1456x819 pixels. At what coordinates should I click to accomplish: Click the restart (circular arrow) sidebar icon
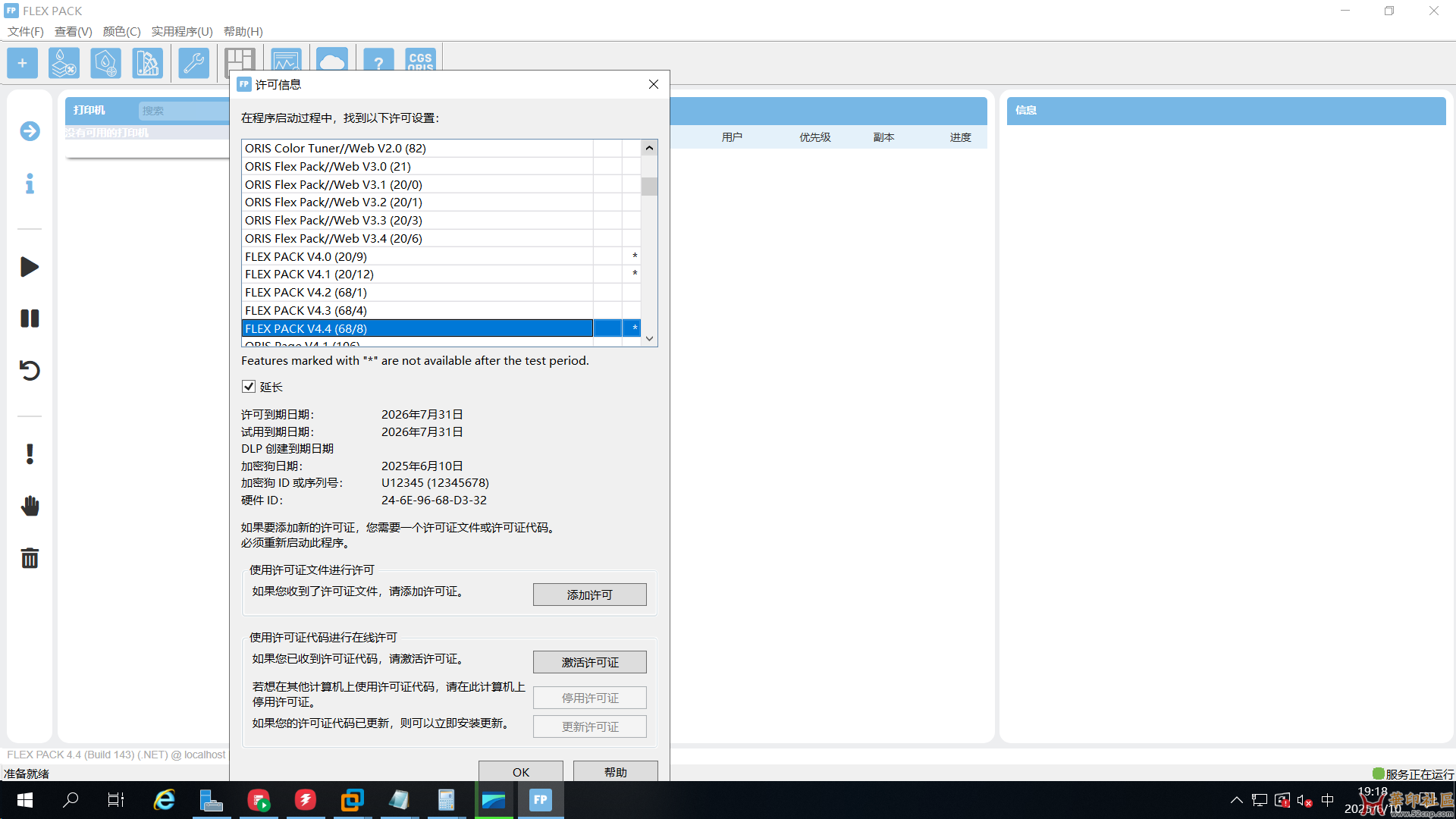(30, 370)
